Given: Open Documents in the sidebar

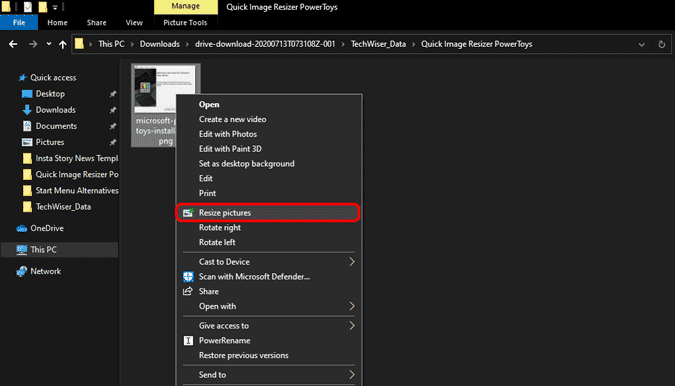Looking at the screenshot, I should click(x=56, y=126).
